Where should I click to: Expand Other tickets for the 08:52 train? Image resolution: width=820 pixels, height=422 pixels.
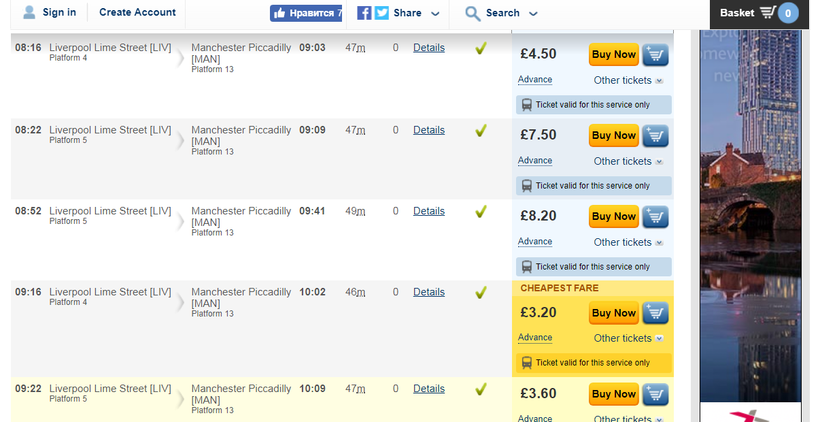tap(627, 242)
